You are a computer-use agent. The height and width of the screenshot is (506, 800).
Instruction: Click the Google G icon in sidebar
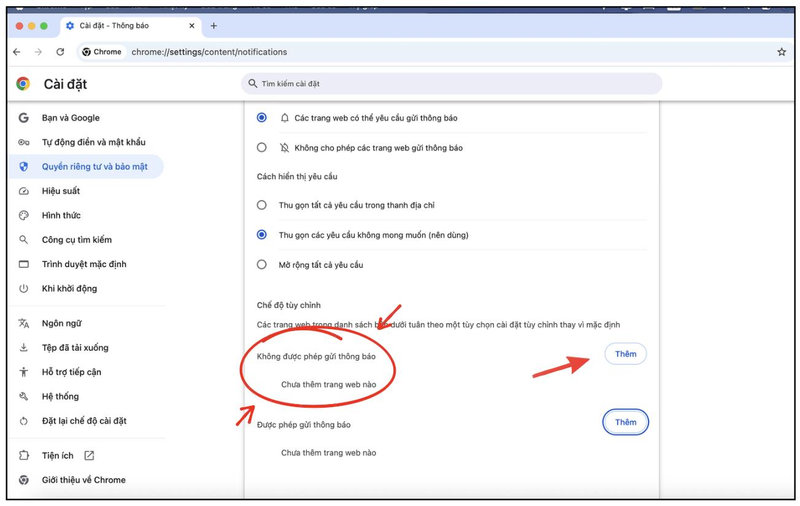(23, 118)
